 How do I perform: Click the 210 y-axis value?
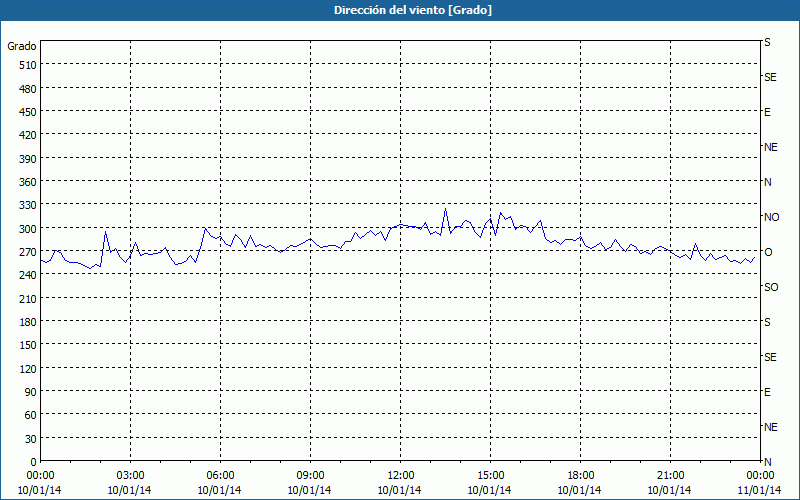pyautogui.click(x=28, y=298)
